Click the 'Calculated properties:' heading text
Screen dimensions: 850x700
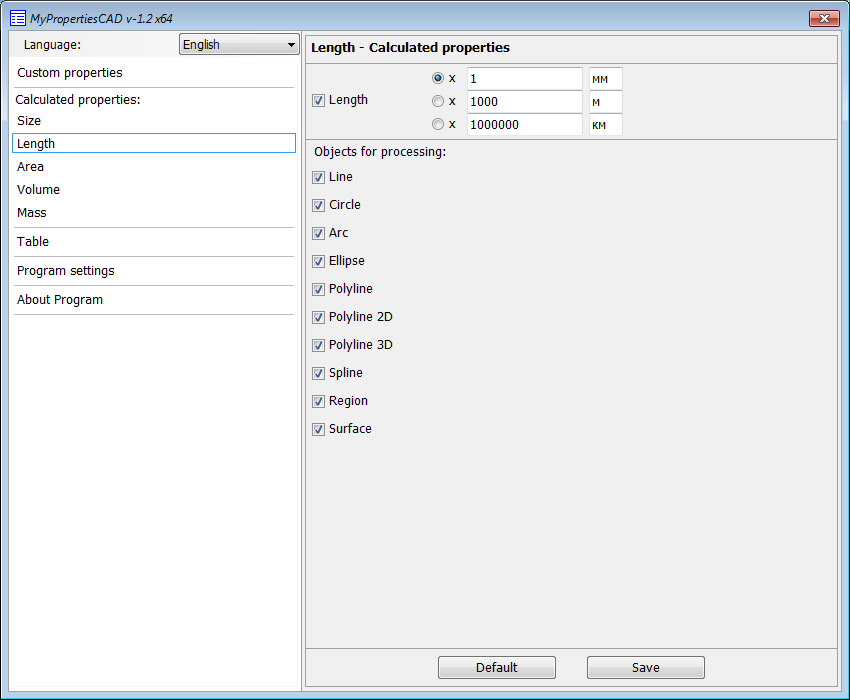pos(78,100)
